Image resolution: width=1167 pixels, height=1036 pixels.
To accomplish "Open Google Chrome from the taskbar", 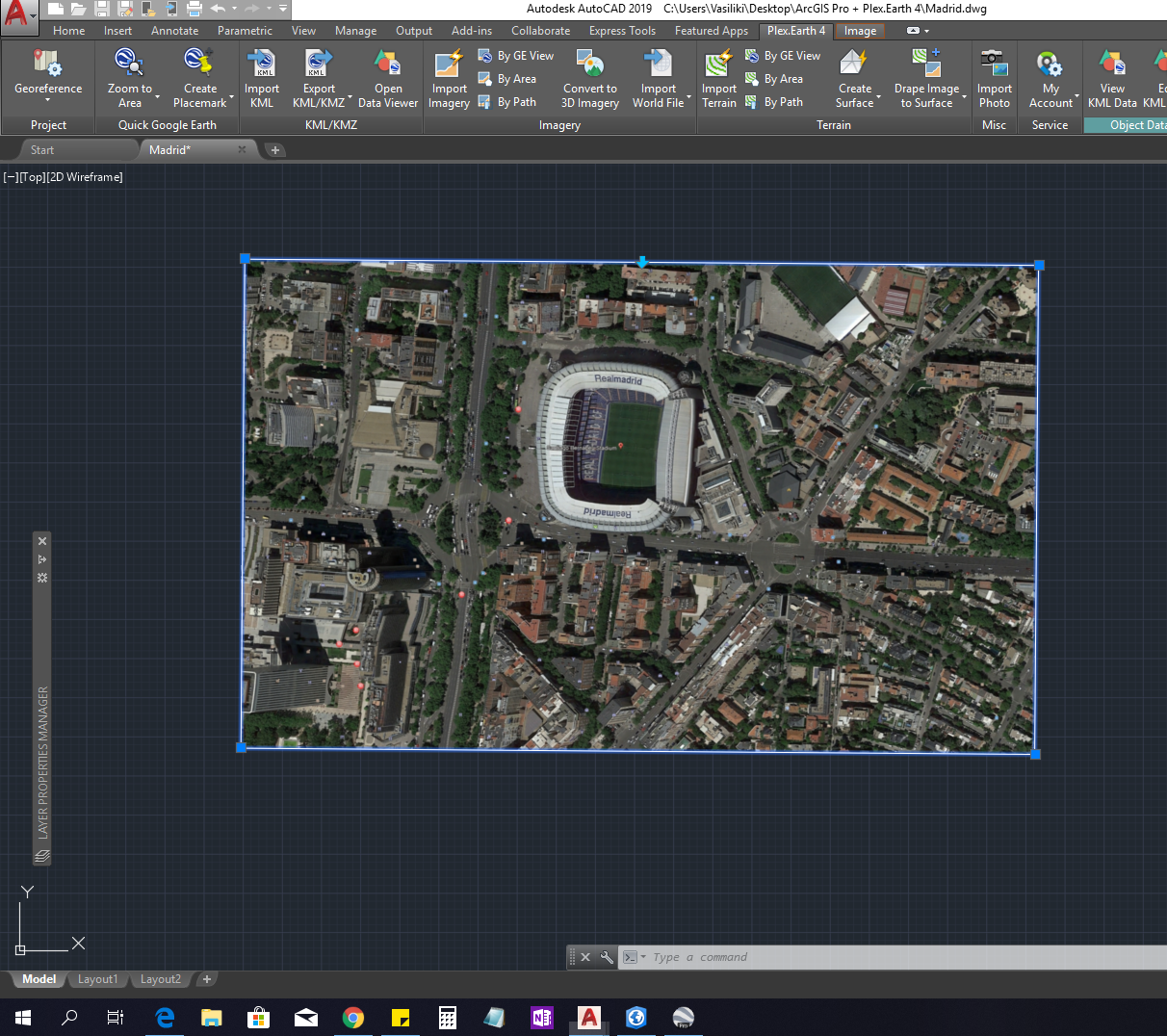I will [x=352, y=1018].
